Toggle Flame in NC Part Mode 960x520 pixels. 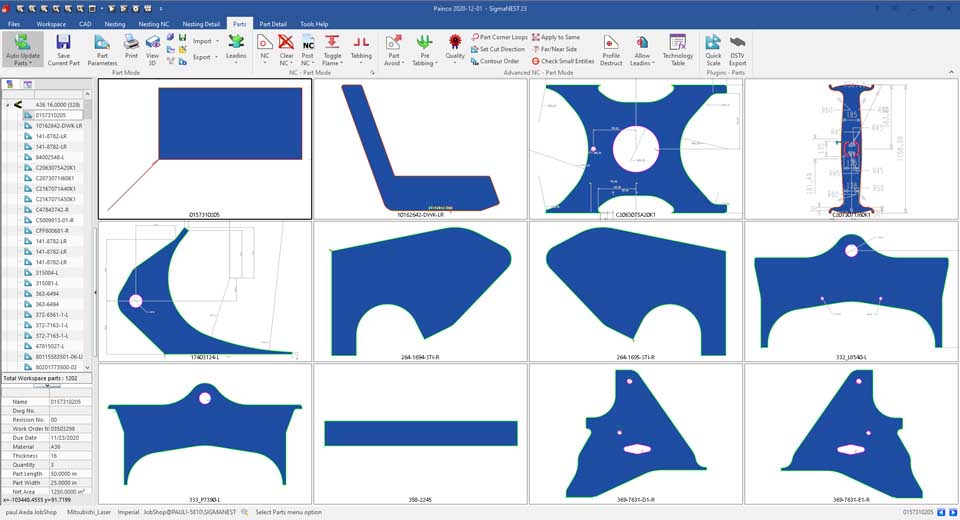(332, 49)
